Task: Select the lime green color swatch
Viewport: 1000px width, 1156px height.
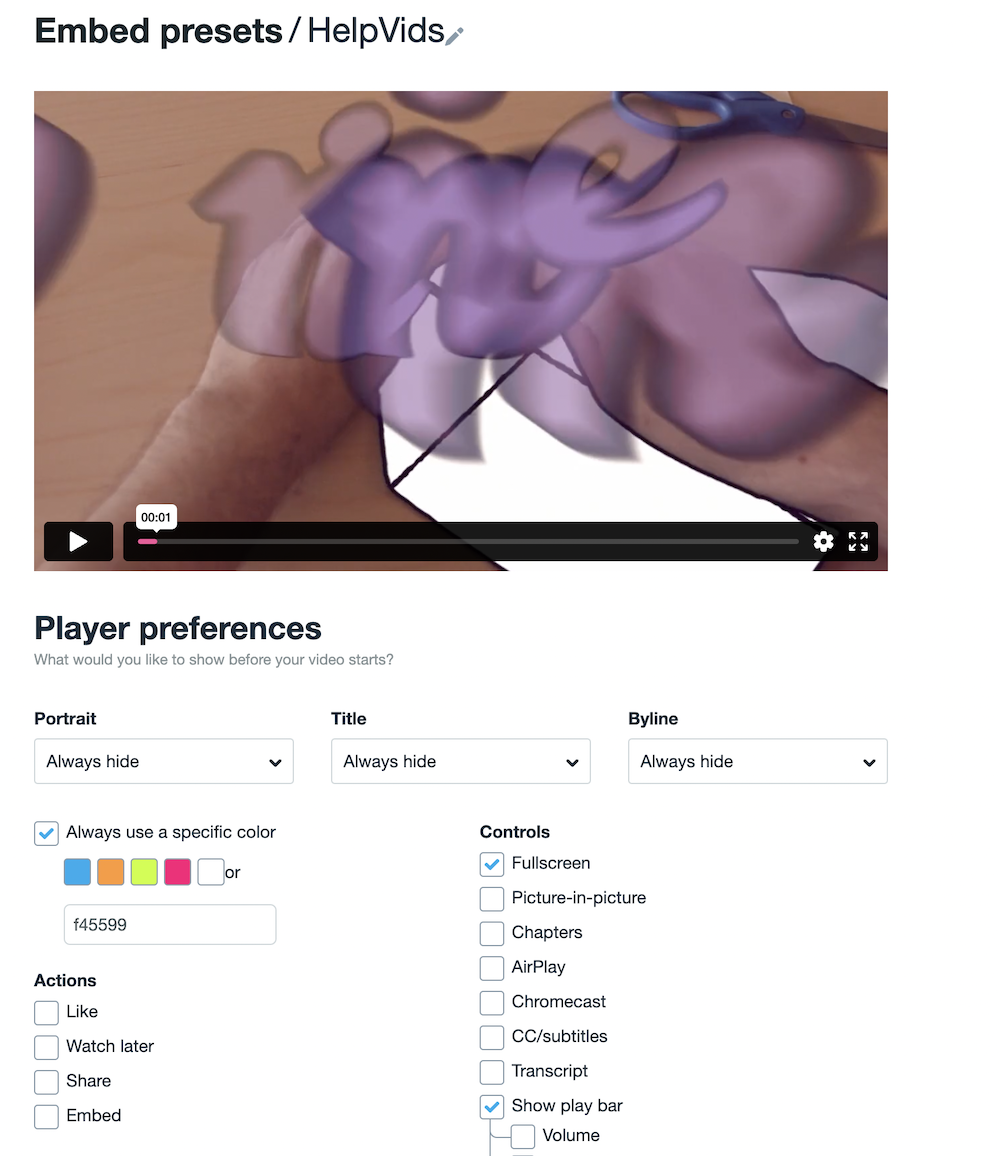Action: pos(144,872)
